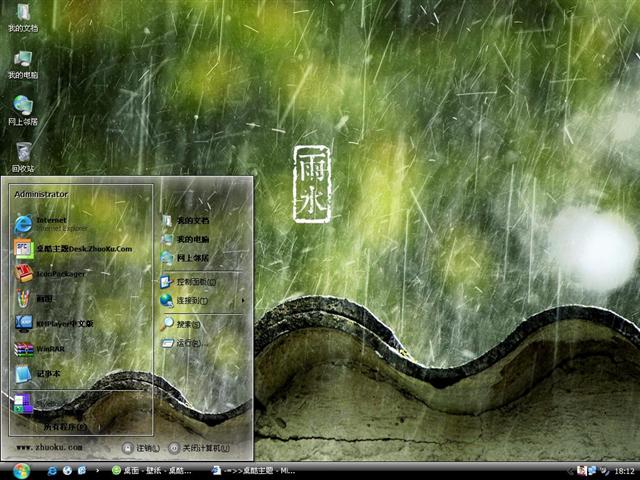The image size is (640, 480).
Task: Expand 所有程序 all programs list
Action: click(x=65, y=427)
